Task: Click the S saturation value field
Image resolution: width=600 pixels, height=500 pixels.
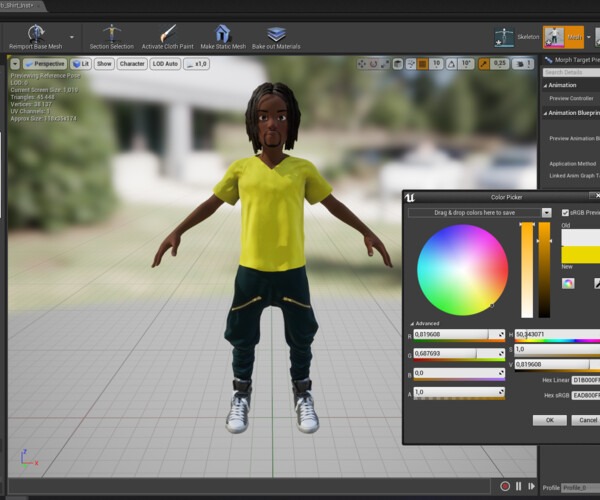Action: (557, 349)
